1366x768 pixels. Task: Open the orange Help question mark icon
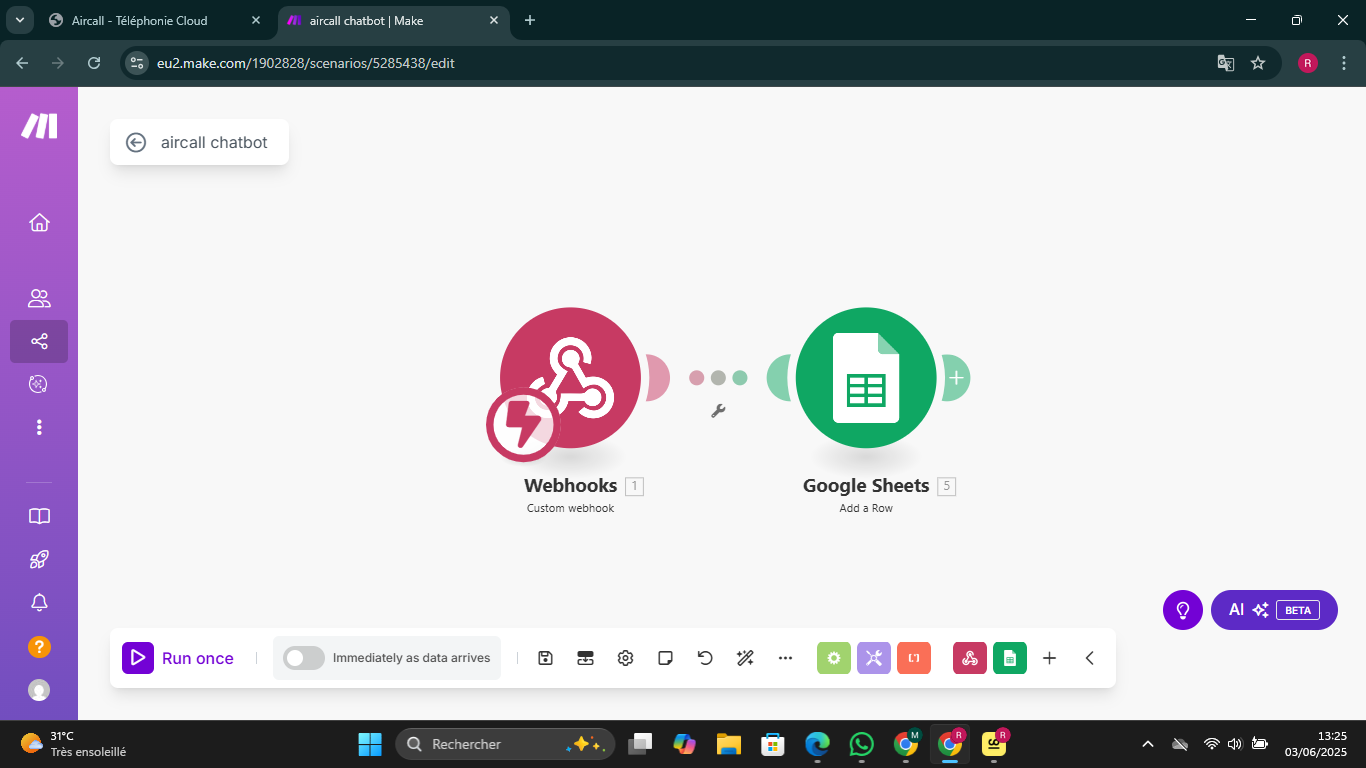point(39,646)
